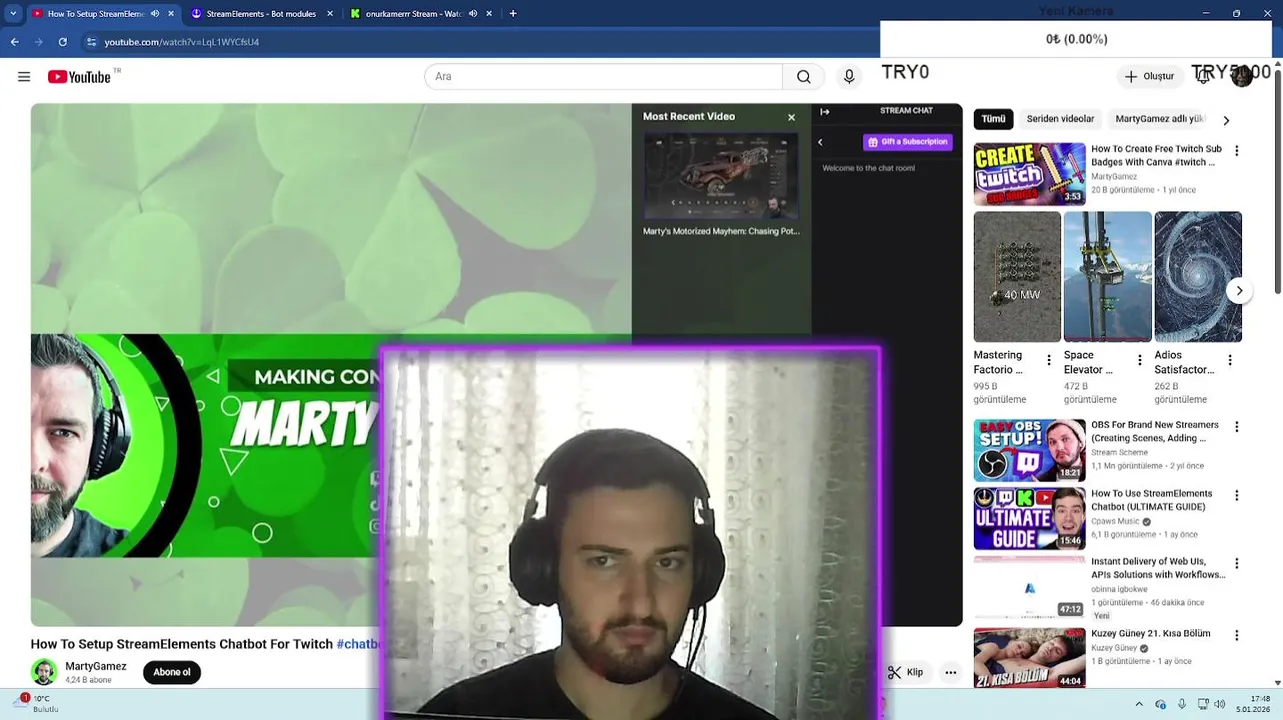1283x720 pixels.
Task: Open menu for Space Elevator short
Action: (1139, 360)
